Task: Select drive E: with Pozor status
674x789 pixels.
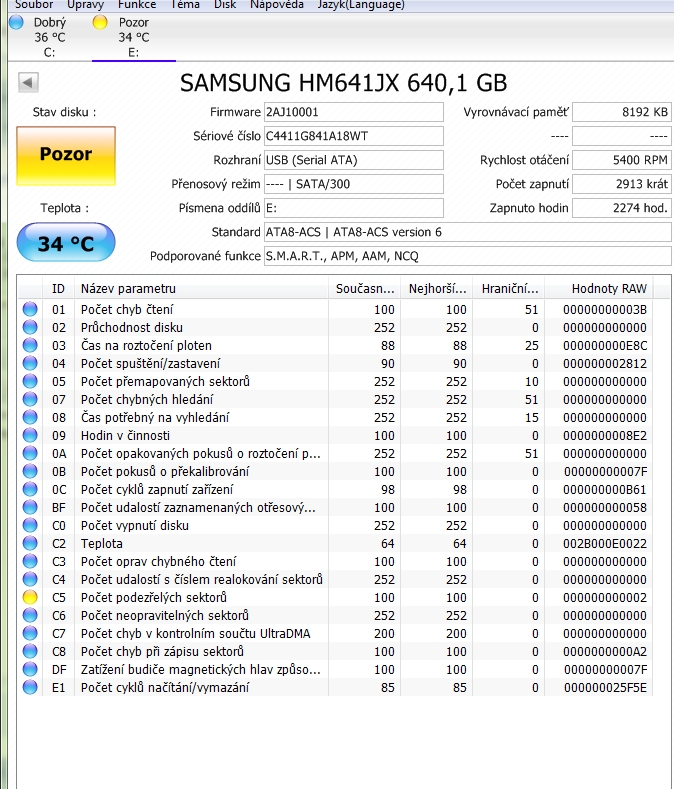Action: click(134, 37)
